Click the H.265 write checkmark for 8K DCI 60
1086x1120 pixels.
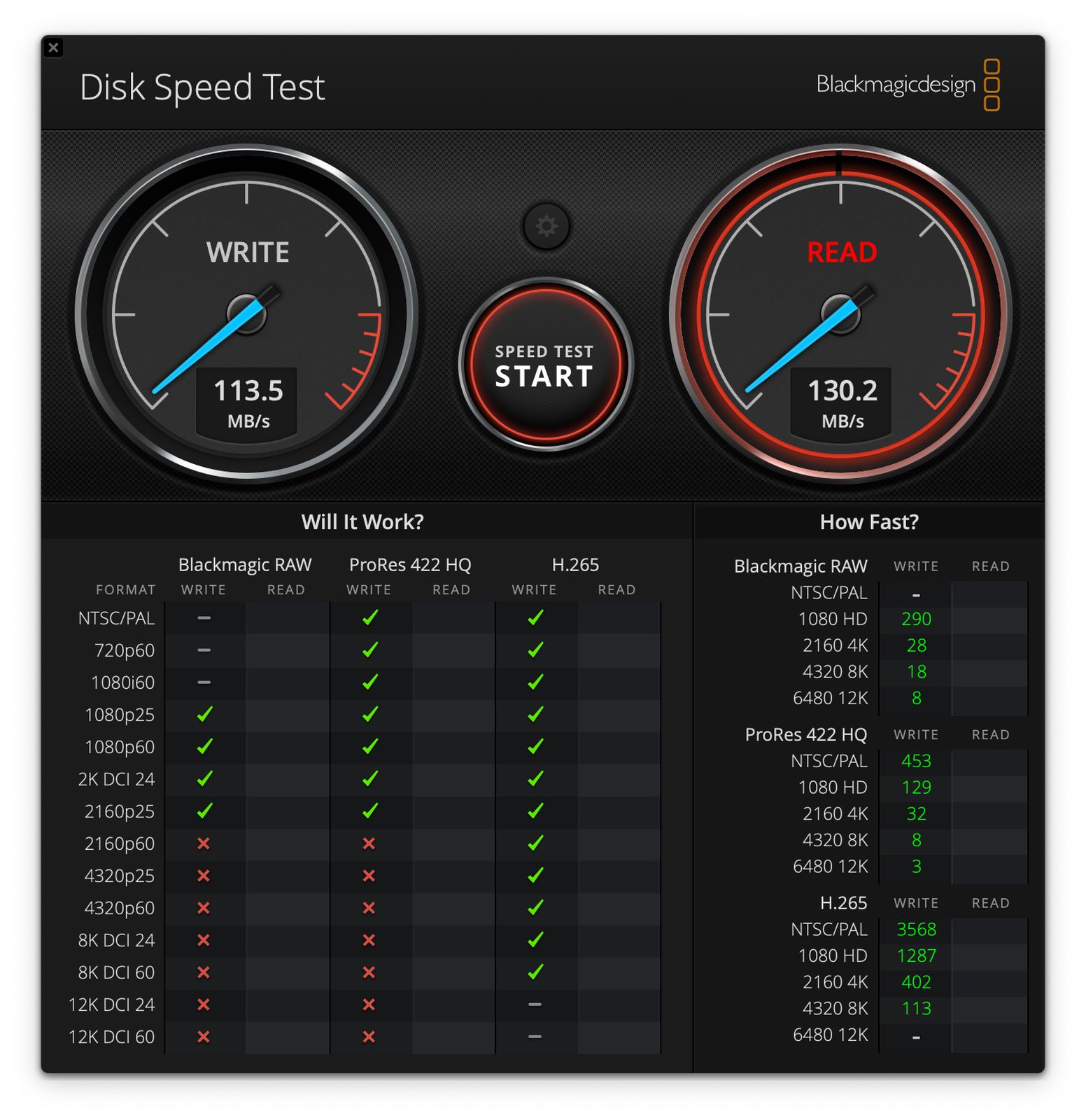click(535, 972)
